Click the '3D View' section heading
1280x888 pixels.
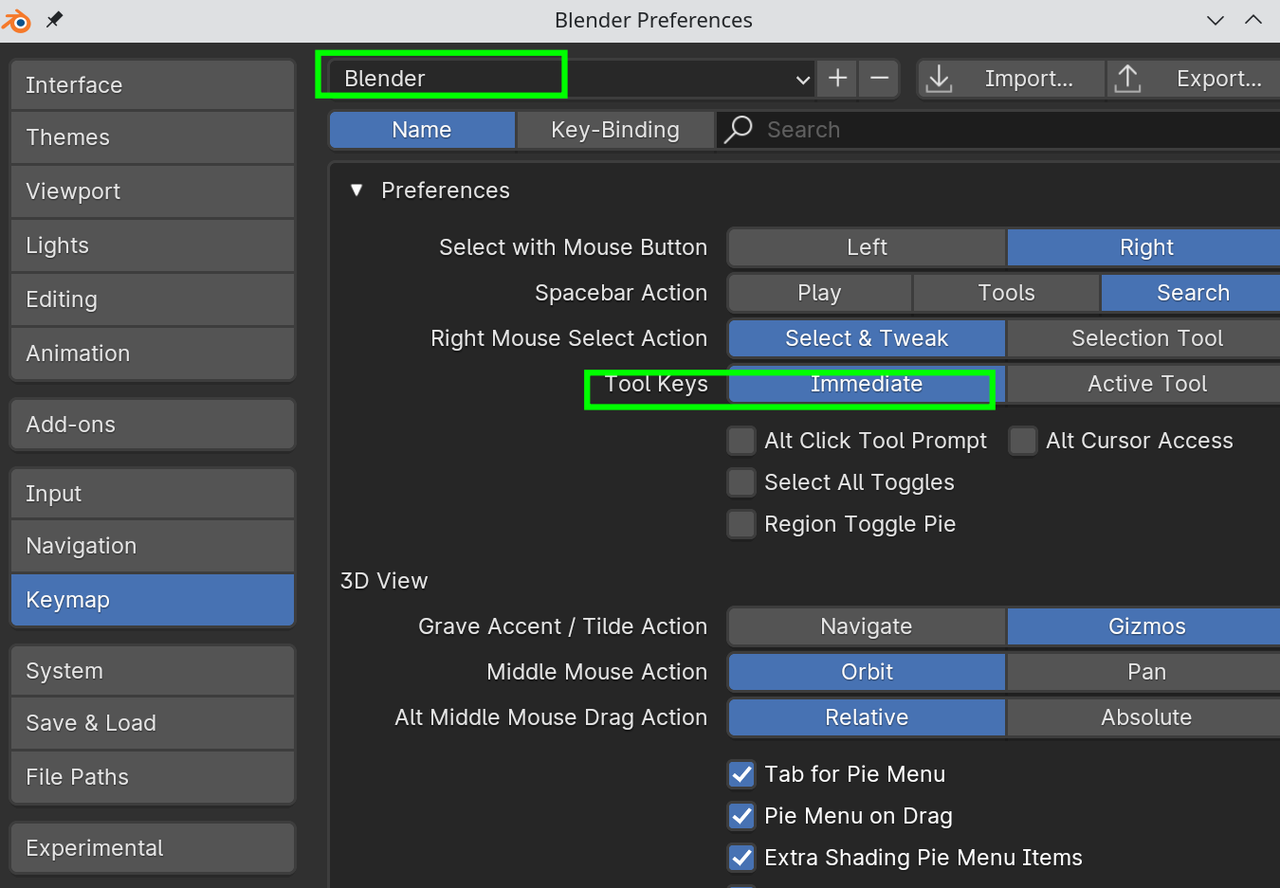click(x=384, y=581)
